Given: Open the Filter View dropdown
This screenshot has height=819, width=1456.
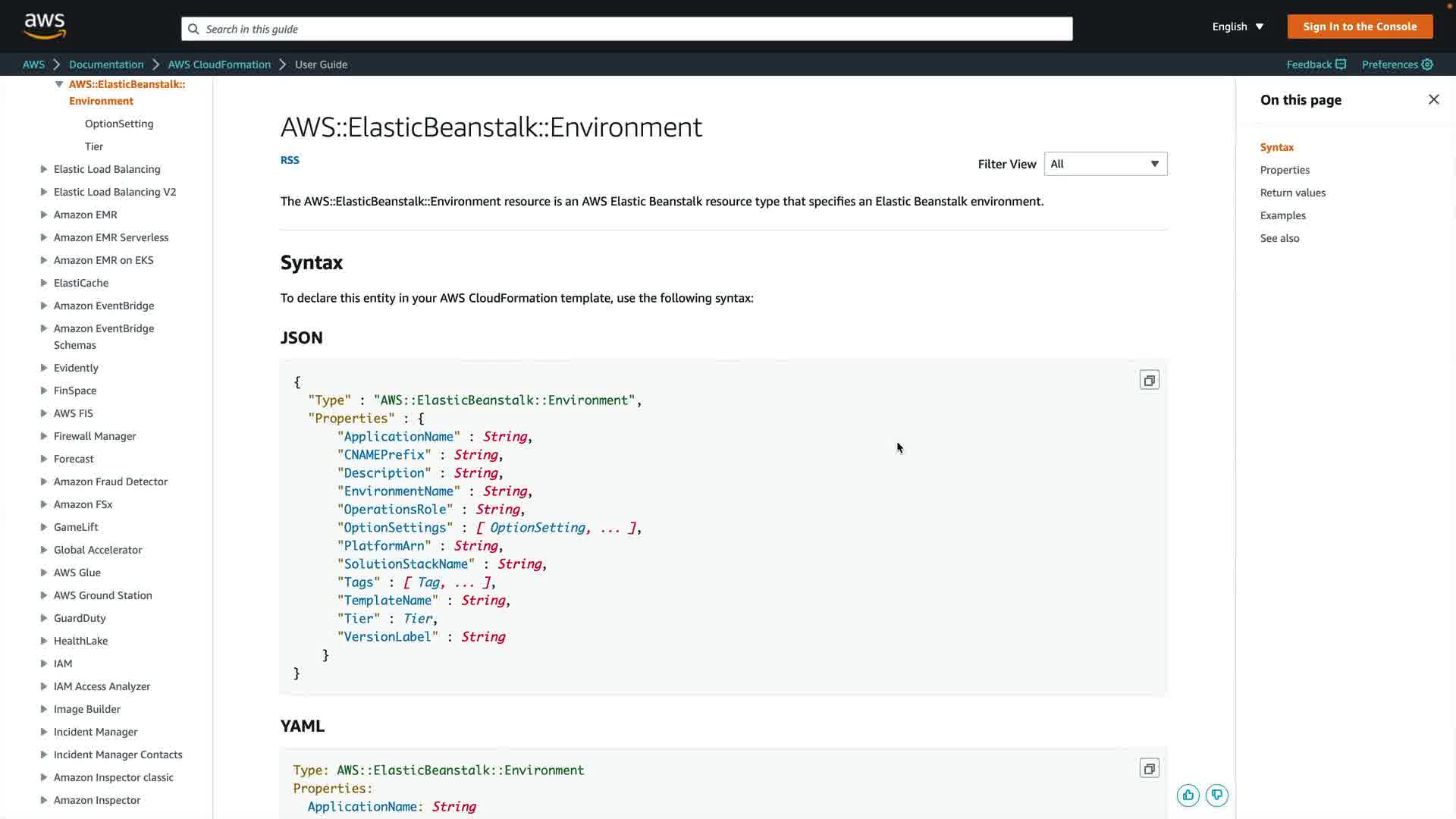Looking at the screenshot, I should (1105, 164).
